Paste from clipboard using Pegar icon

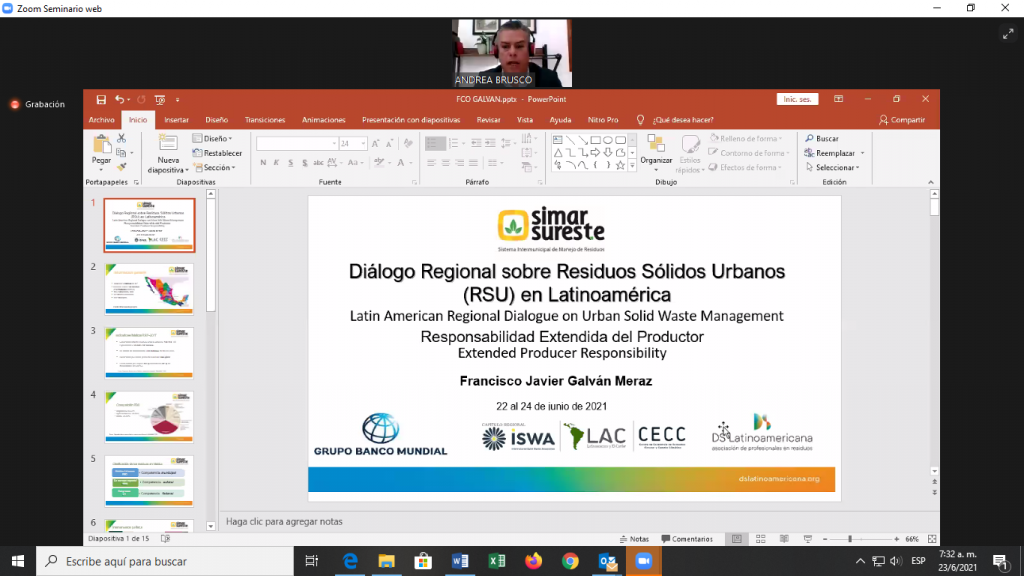click(101, 150)
